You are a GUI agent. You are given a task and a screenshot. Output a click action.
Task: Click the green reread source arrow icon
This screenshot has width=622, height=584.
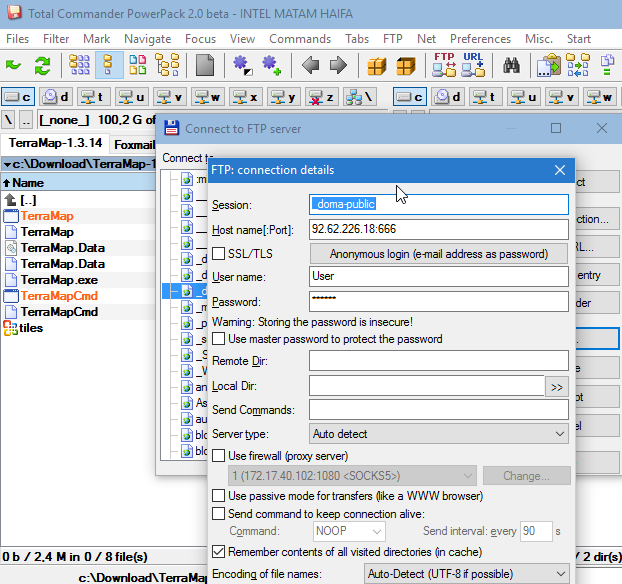coord(13,65)
